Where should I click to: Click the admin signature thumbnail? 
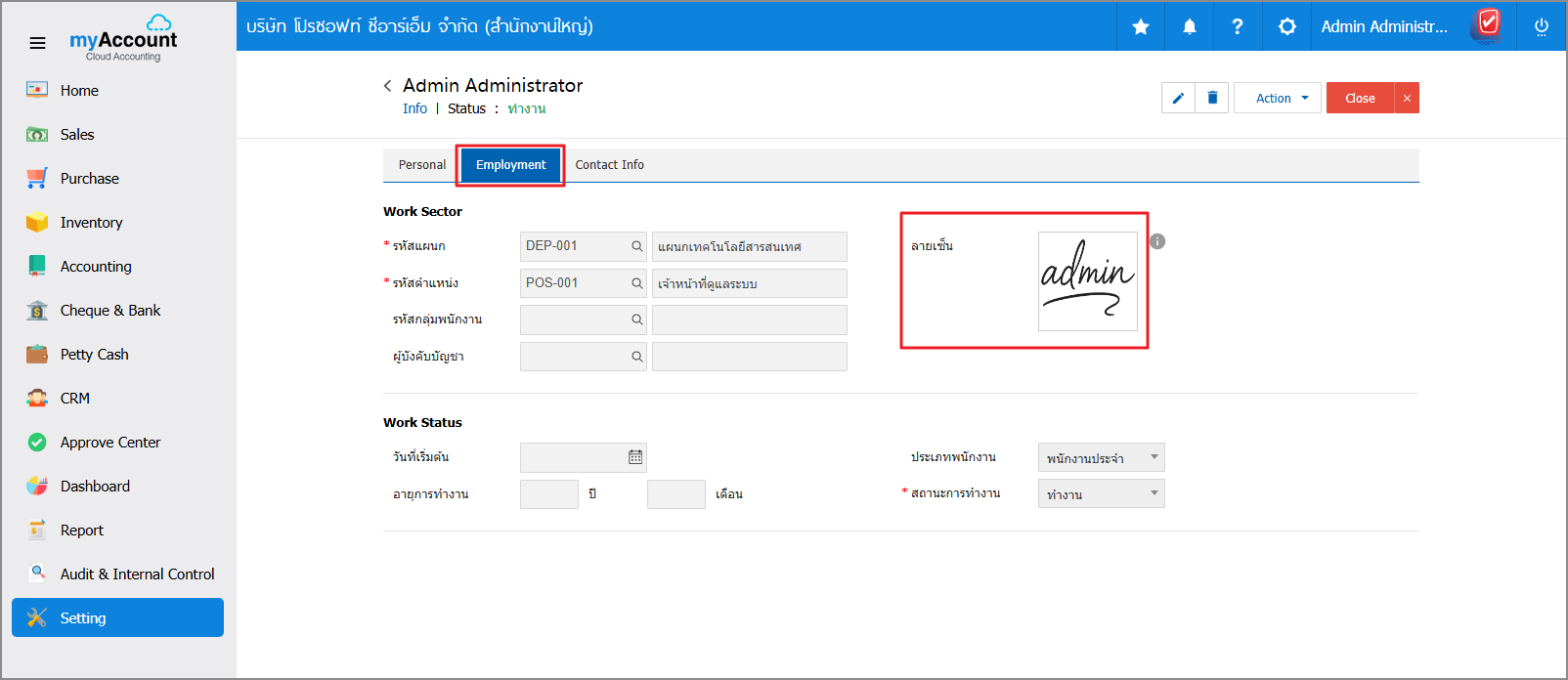point(1087,281)
